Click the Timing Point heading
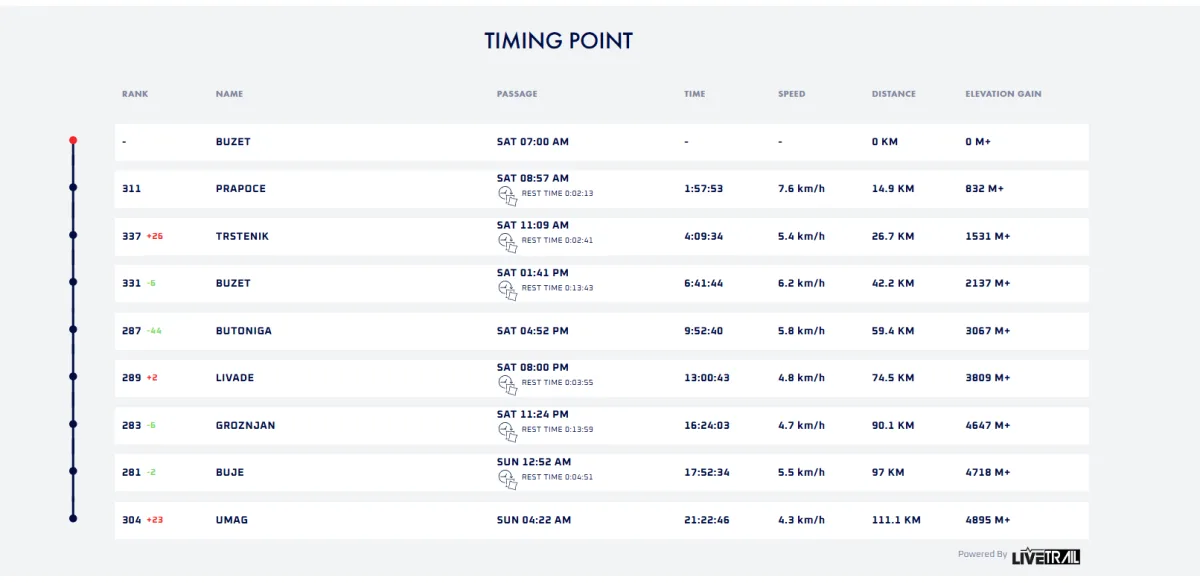Viewport: 1200px width, 583px height. pos(558,41)
